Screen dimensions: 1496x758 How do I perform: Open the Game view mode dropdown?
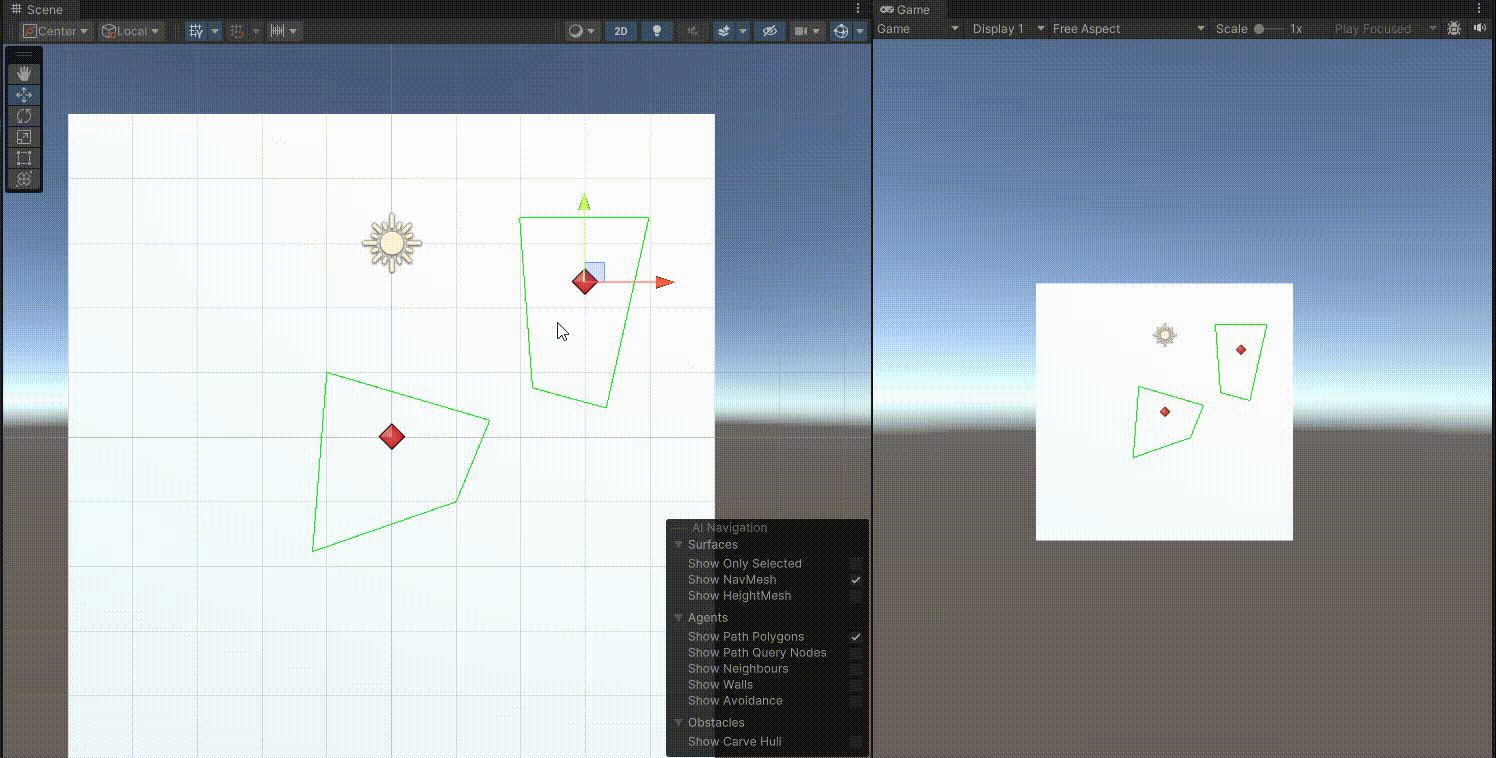[x=918, y=29]
